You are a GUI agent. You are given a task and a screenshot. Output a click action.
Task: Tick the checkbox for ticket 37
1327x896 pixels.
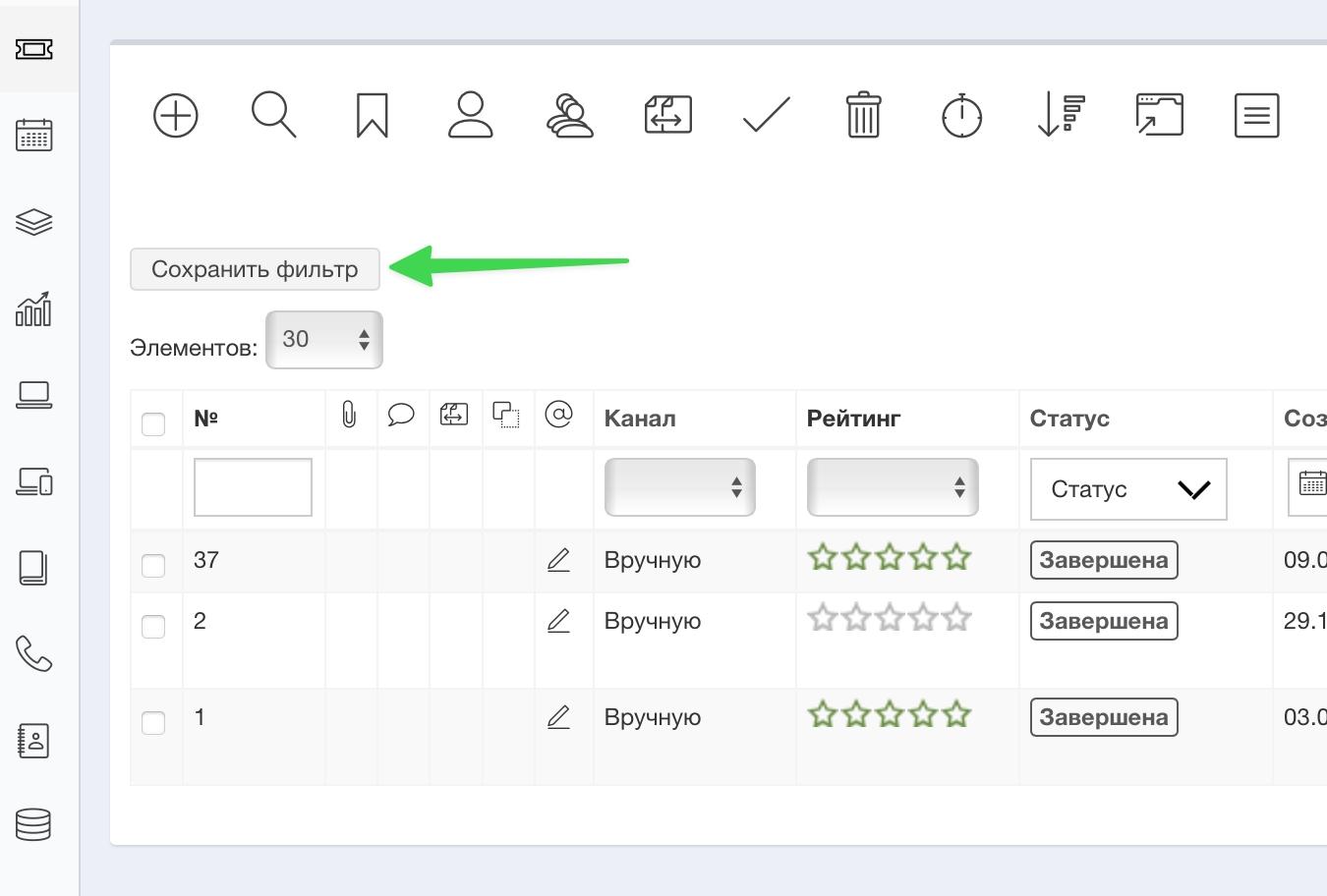[153, 566]
